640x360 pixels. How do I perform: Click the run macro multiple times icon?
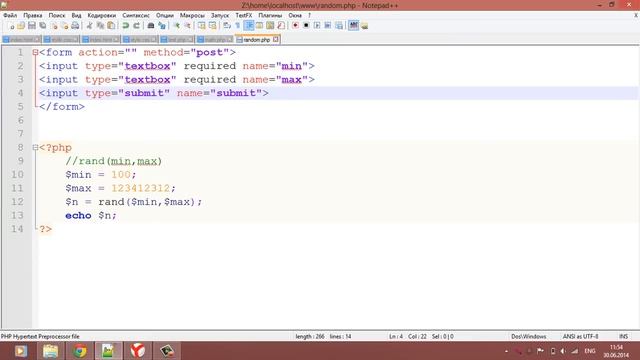click(328, 26)
